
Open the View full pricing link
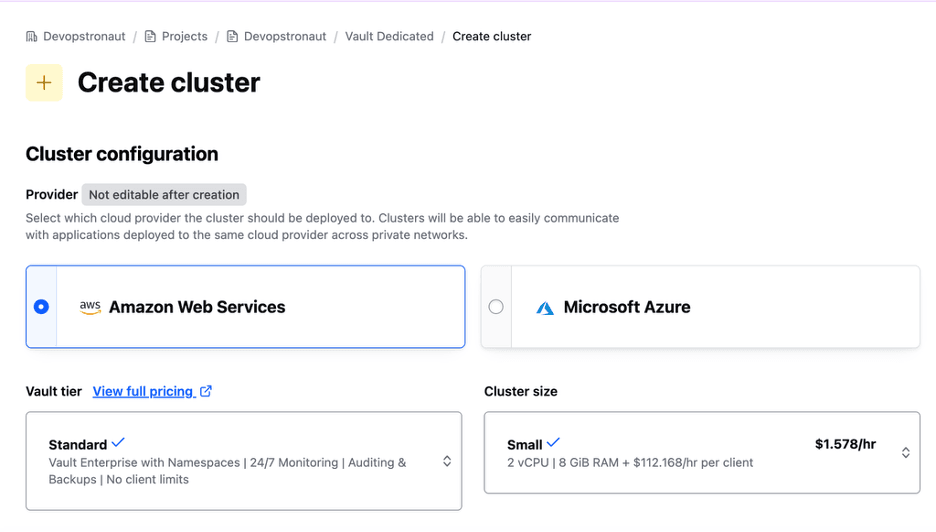pyautogui.click(x=143, y=391)
